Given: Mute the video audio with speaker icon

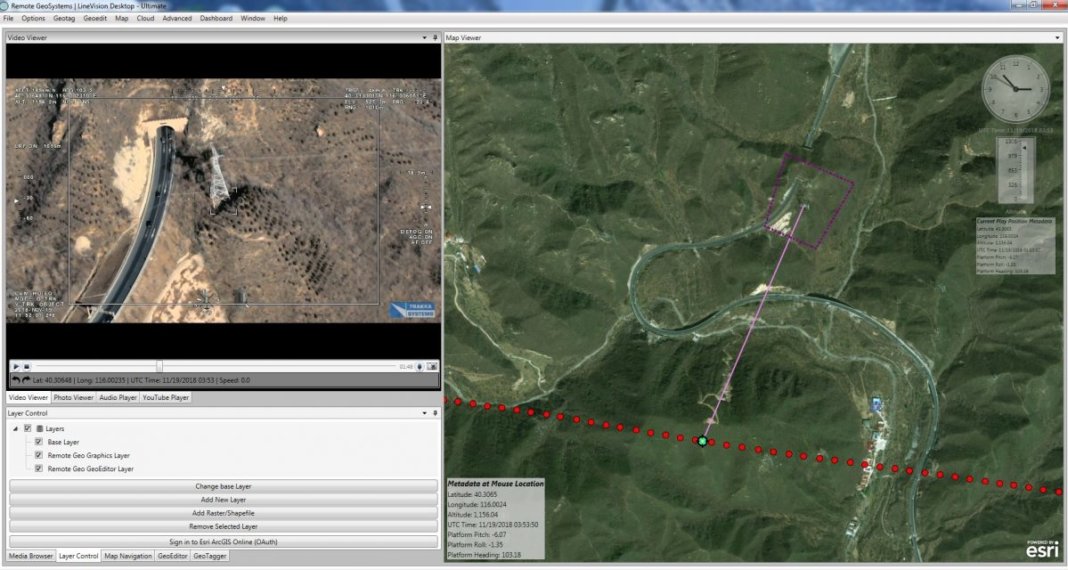Looking at the screenshot, I should tap(420, 366).
